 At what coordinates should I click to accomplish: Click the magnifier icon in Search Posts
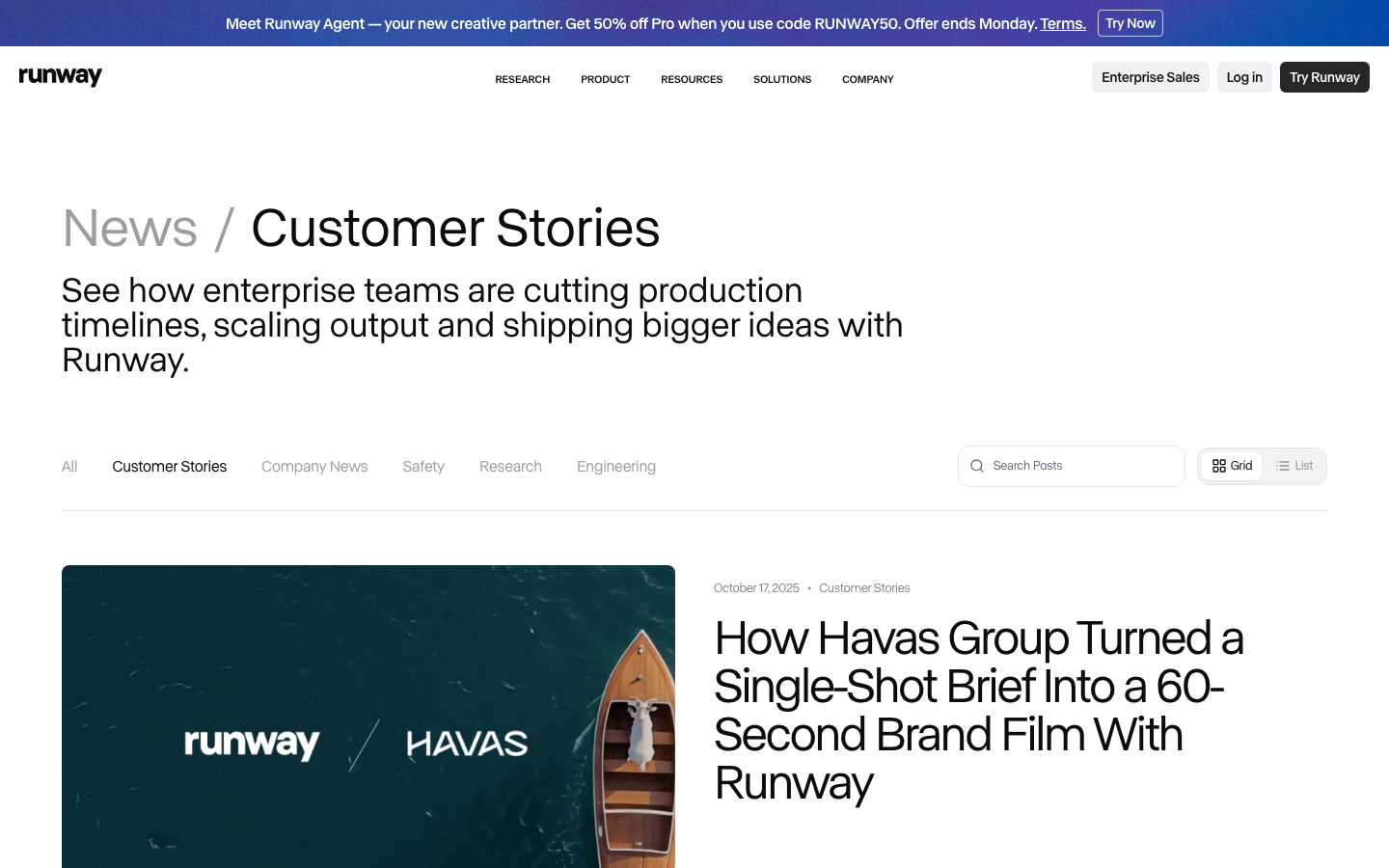click(977, 466)
